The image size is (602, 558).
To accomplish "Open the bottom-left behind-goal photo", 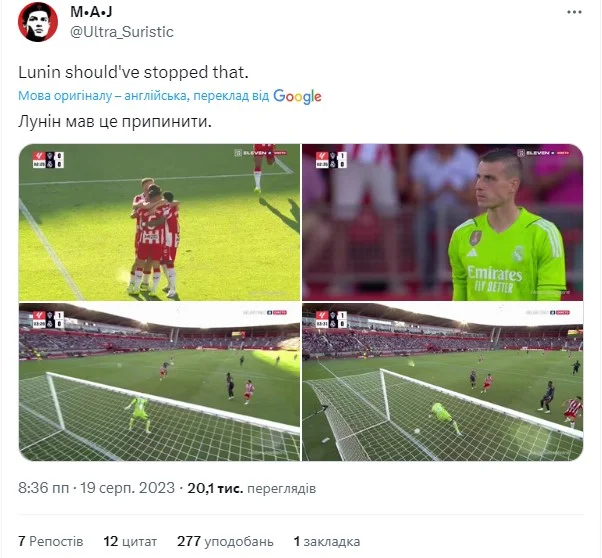I will (x=159, y=382).
